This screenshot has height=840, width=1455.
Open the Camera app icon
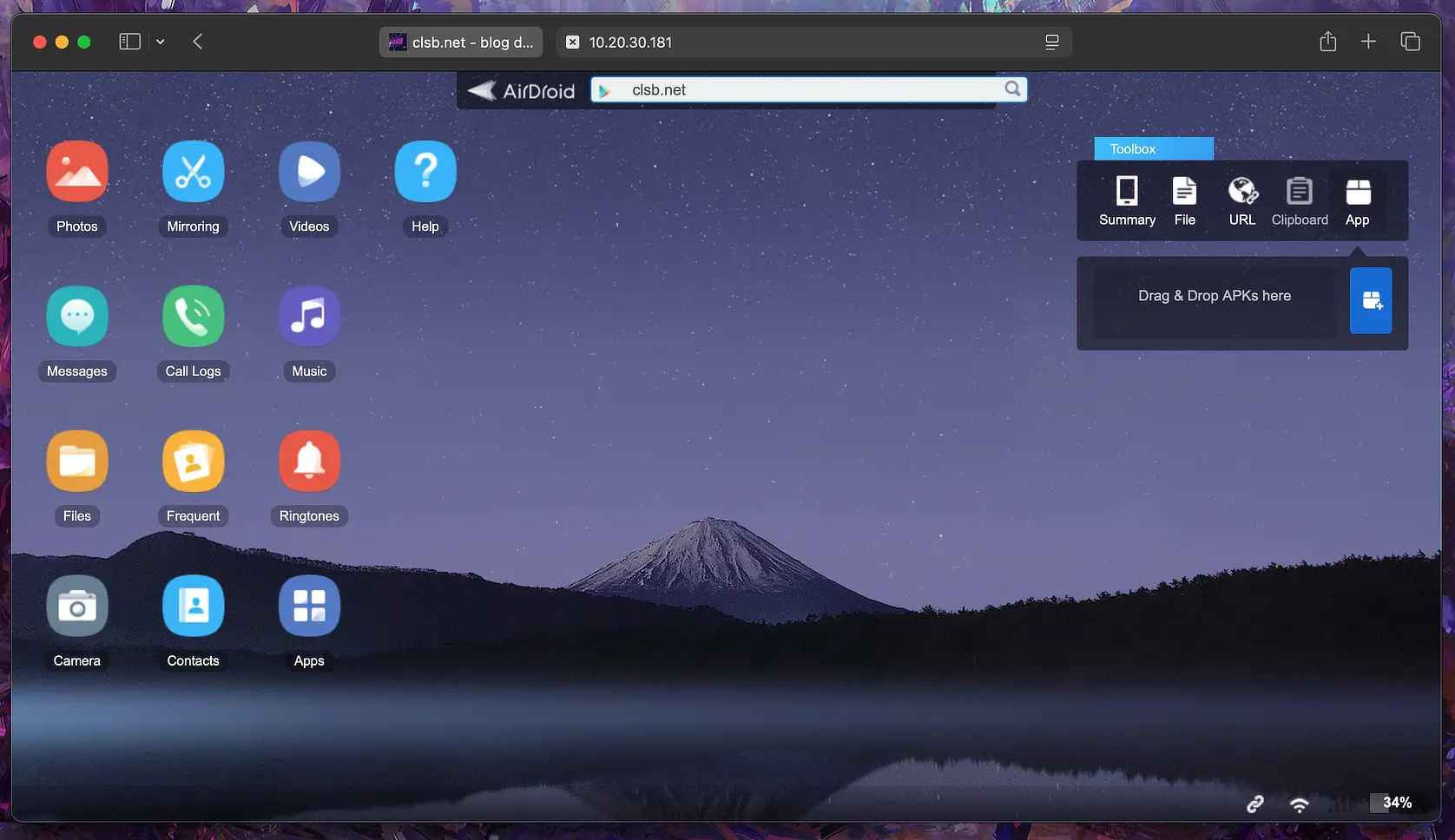point(77,607)
